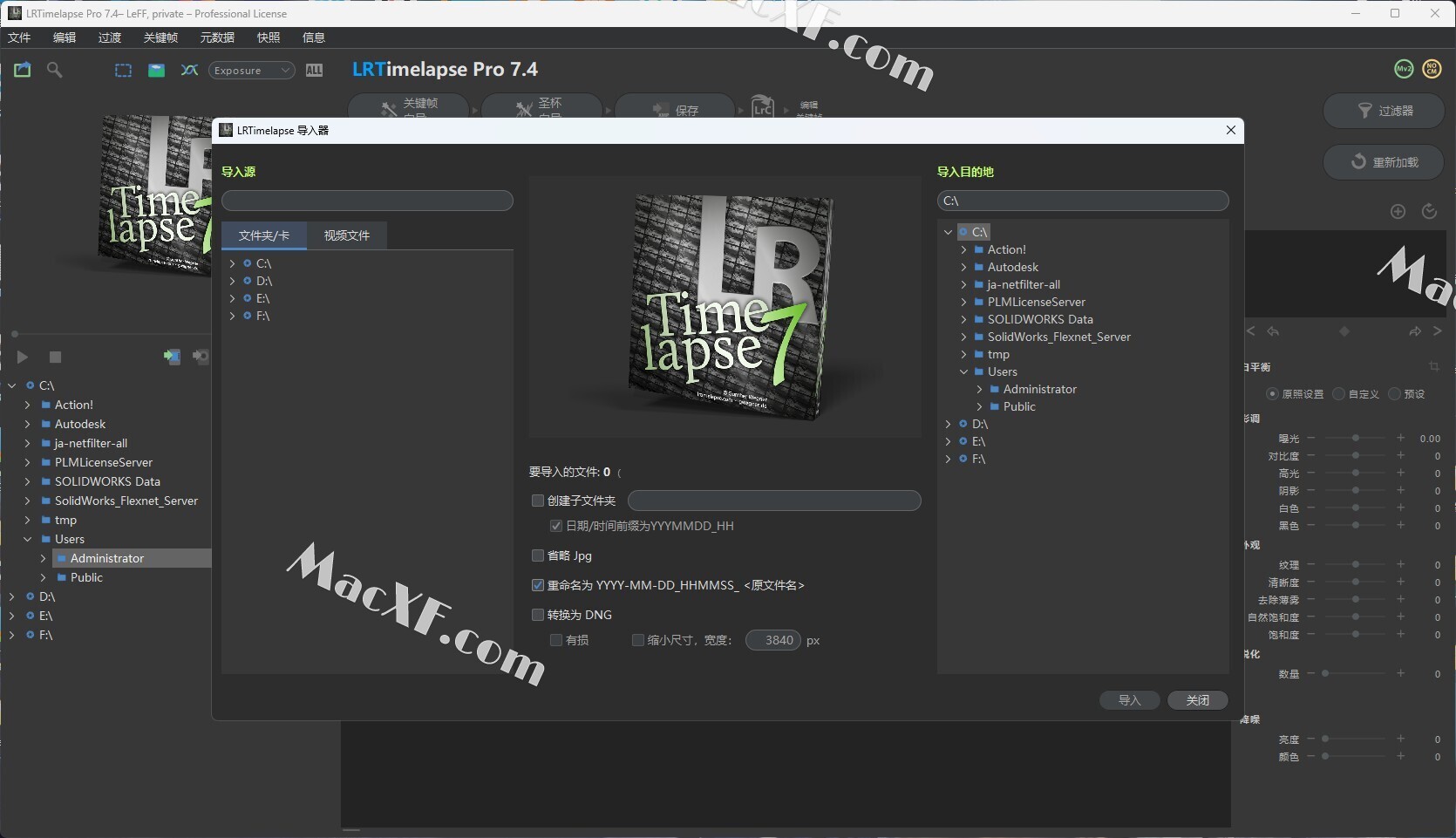Click the green landscape preview icon
The height and width of the screenshot is (838, 1456).
pyautogui.click(x=156, y=71)
